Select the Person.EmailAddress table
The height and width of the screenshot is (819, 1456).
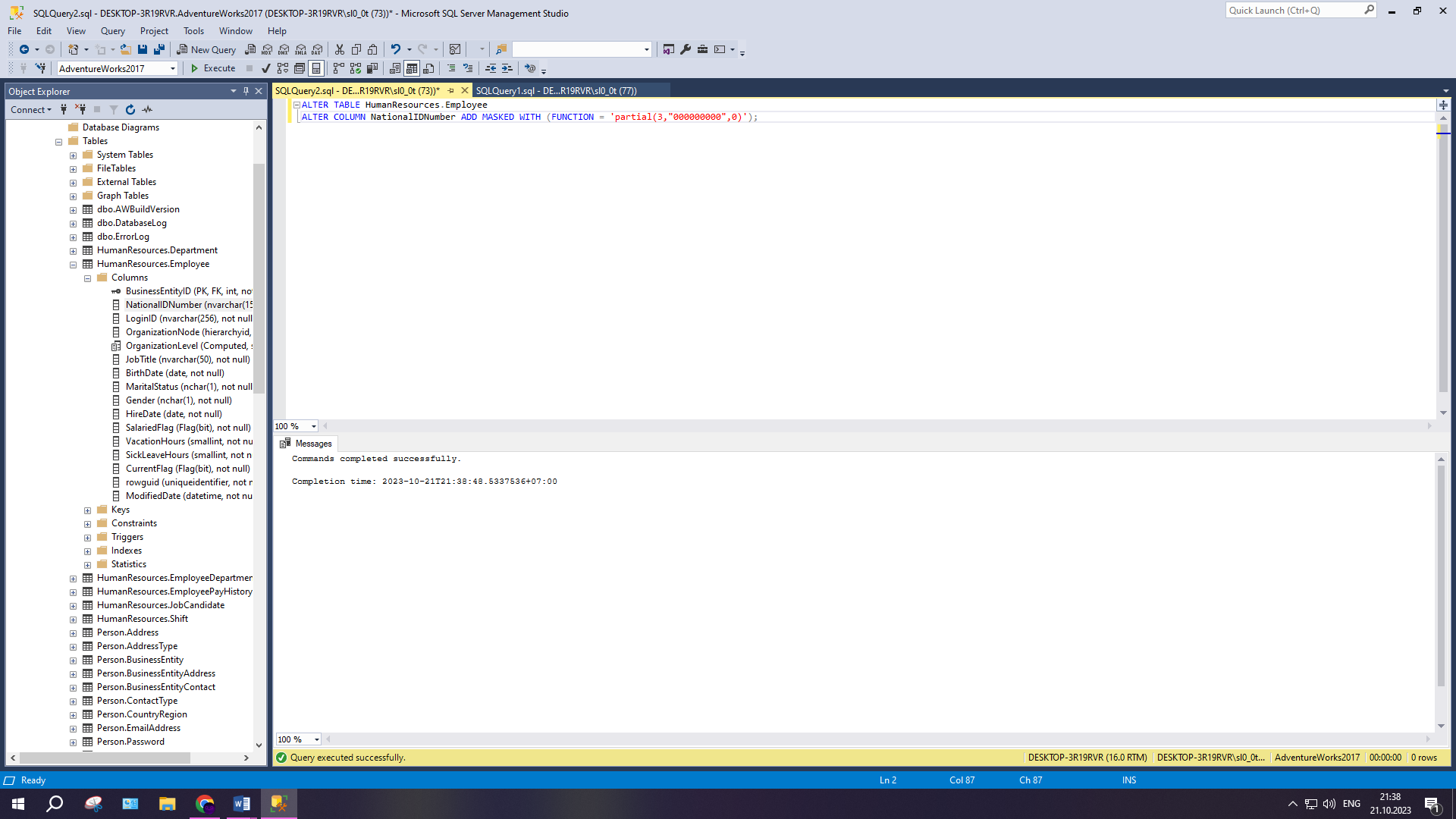click(139, 728)
